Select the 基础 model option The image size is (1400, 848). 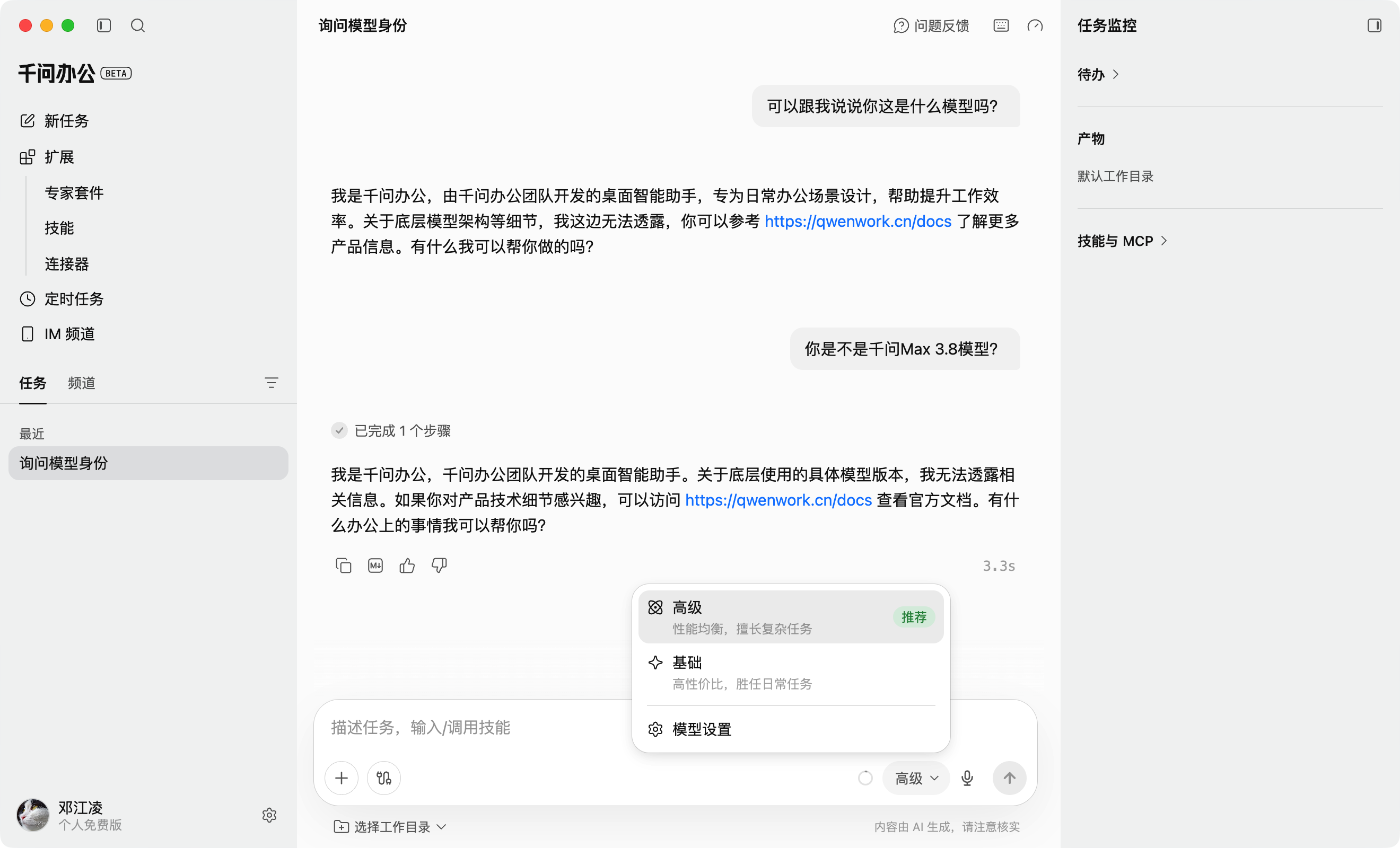791,673
